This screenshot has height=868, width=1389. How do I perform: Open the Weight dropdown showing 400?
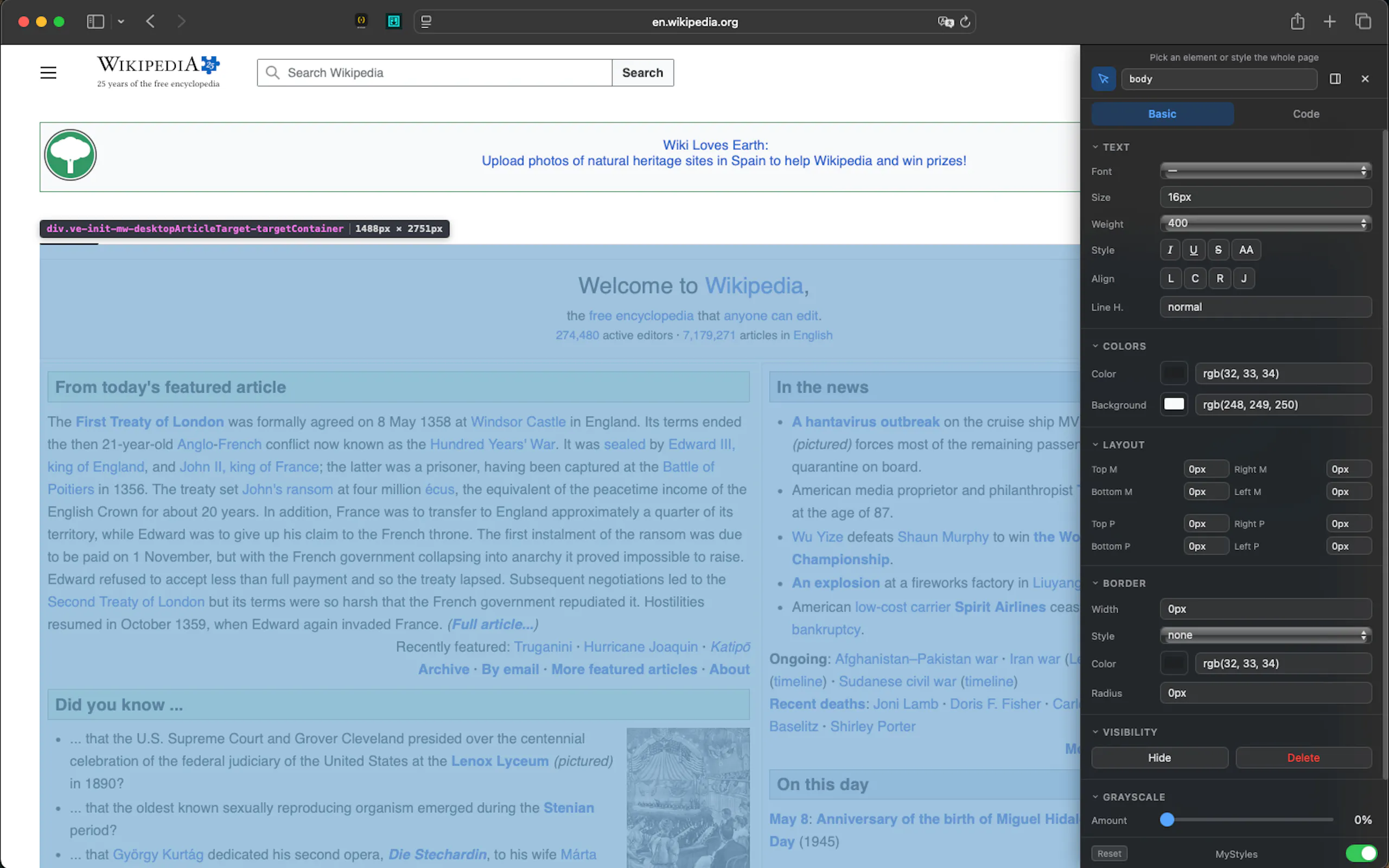(1266, 224)
